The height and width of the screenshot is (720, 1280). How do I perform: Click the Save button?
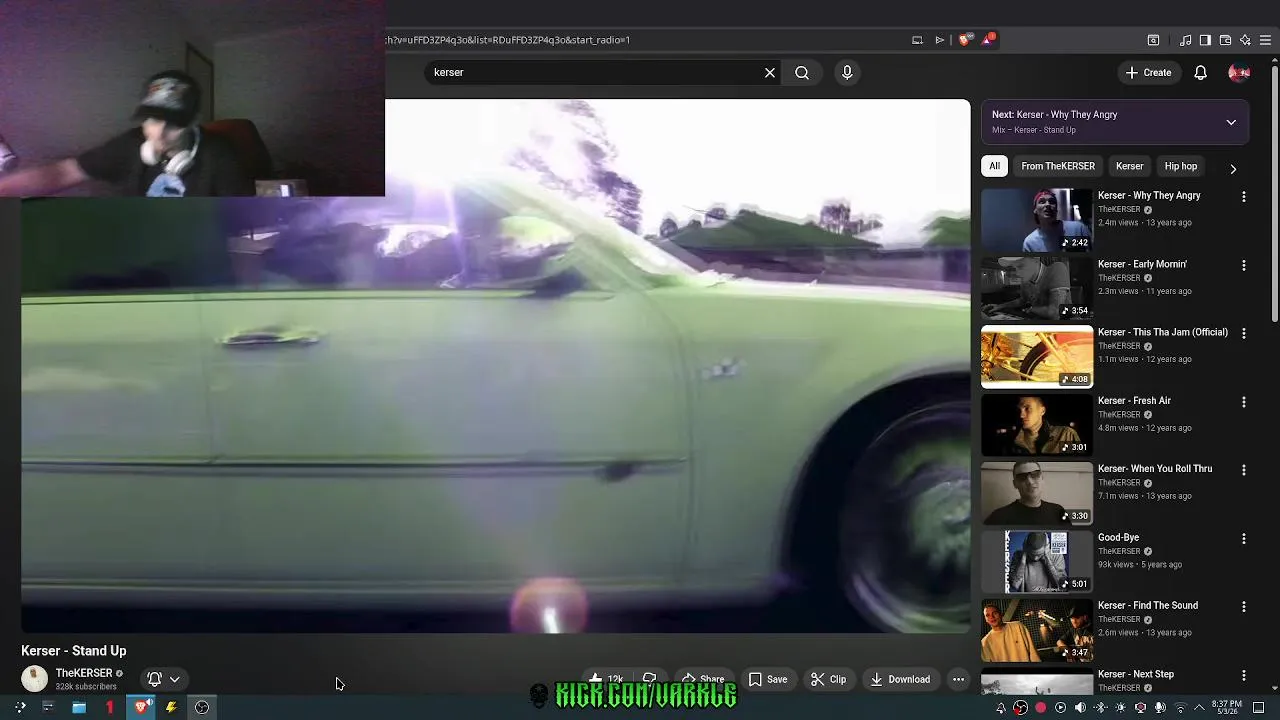768,679
